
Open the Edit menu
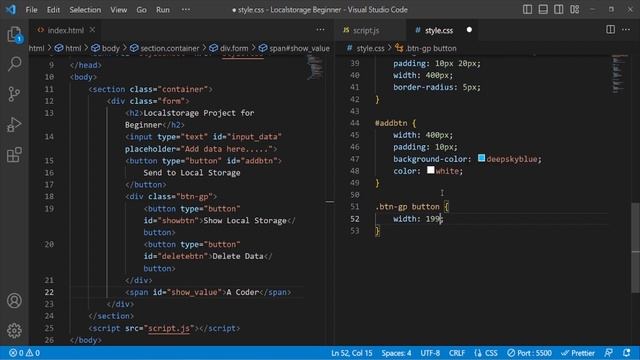point(53,9)
